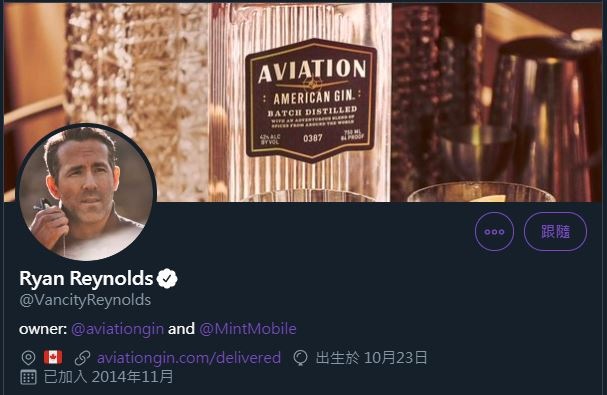607x395 pixels.
Task: Open the three-dot more options menu
Action: click(x=494, y=232)
